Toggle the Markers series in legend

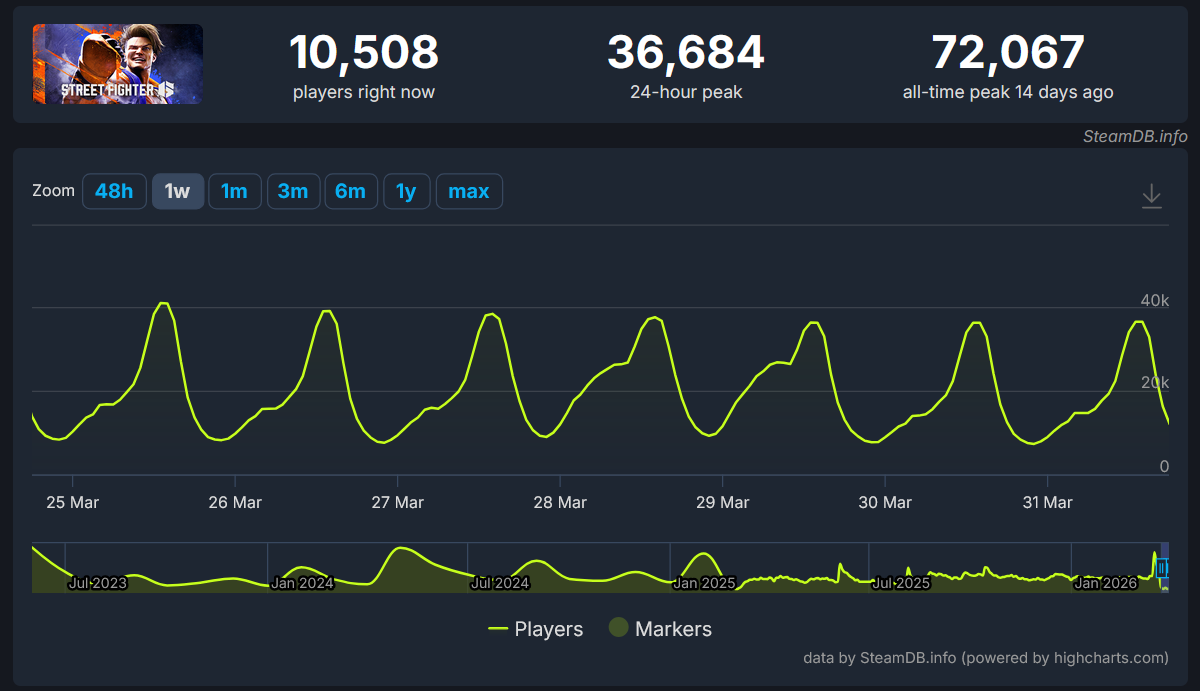tap(661, 629)
